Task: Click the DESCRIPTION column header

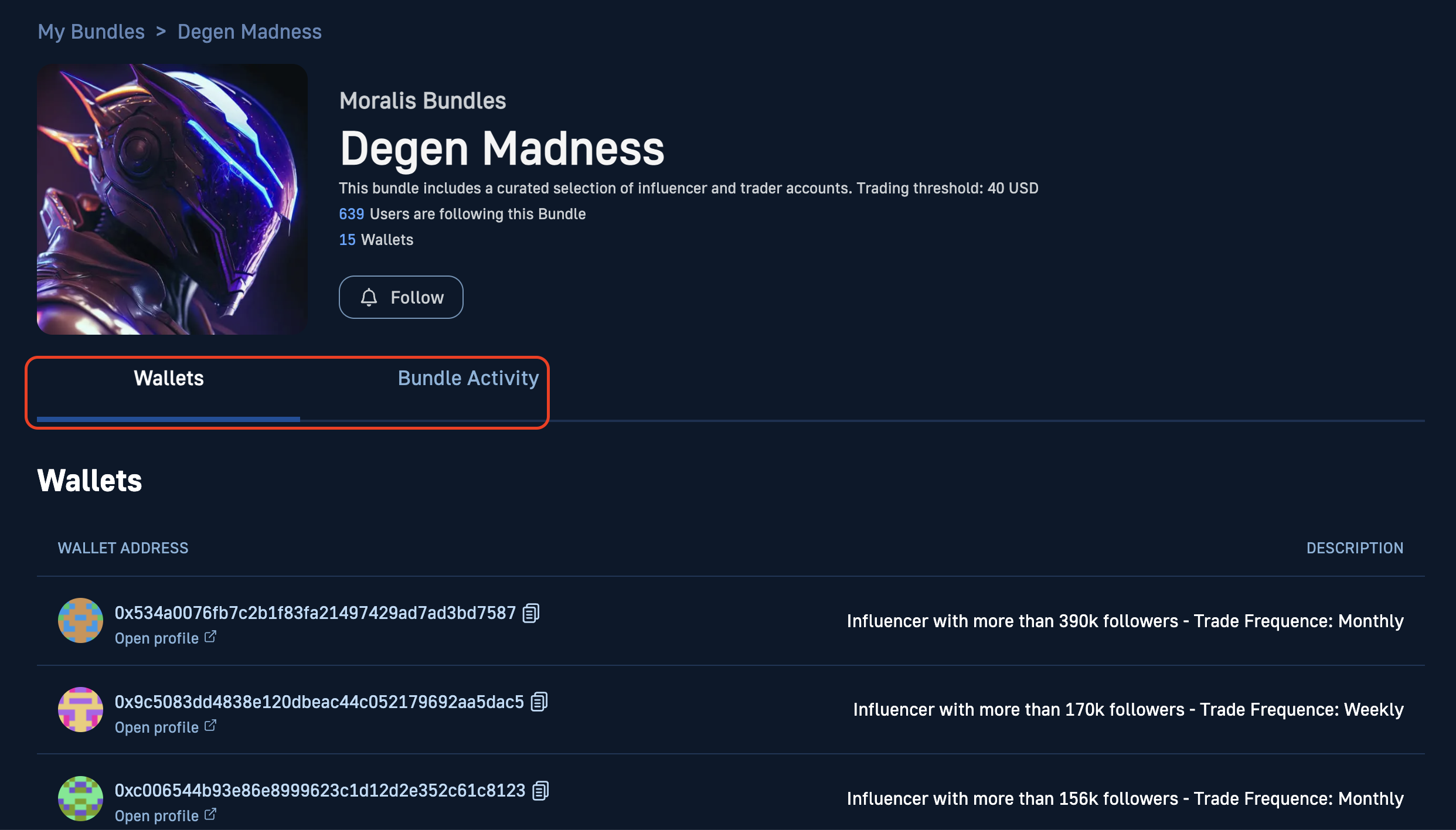Action: pos(1355,548)
